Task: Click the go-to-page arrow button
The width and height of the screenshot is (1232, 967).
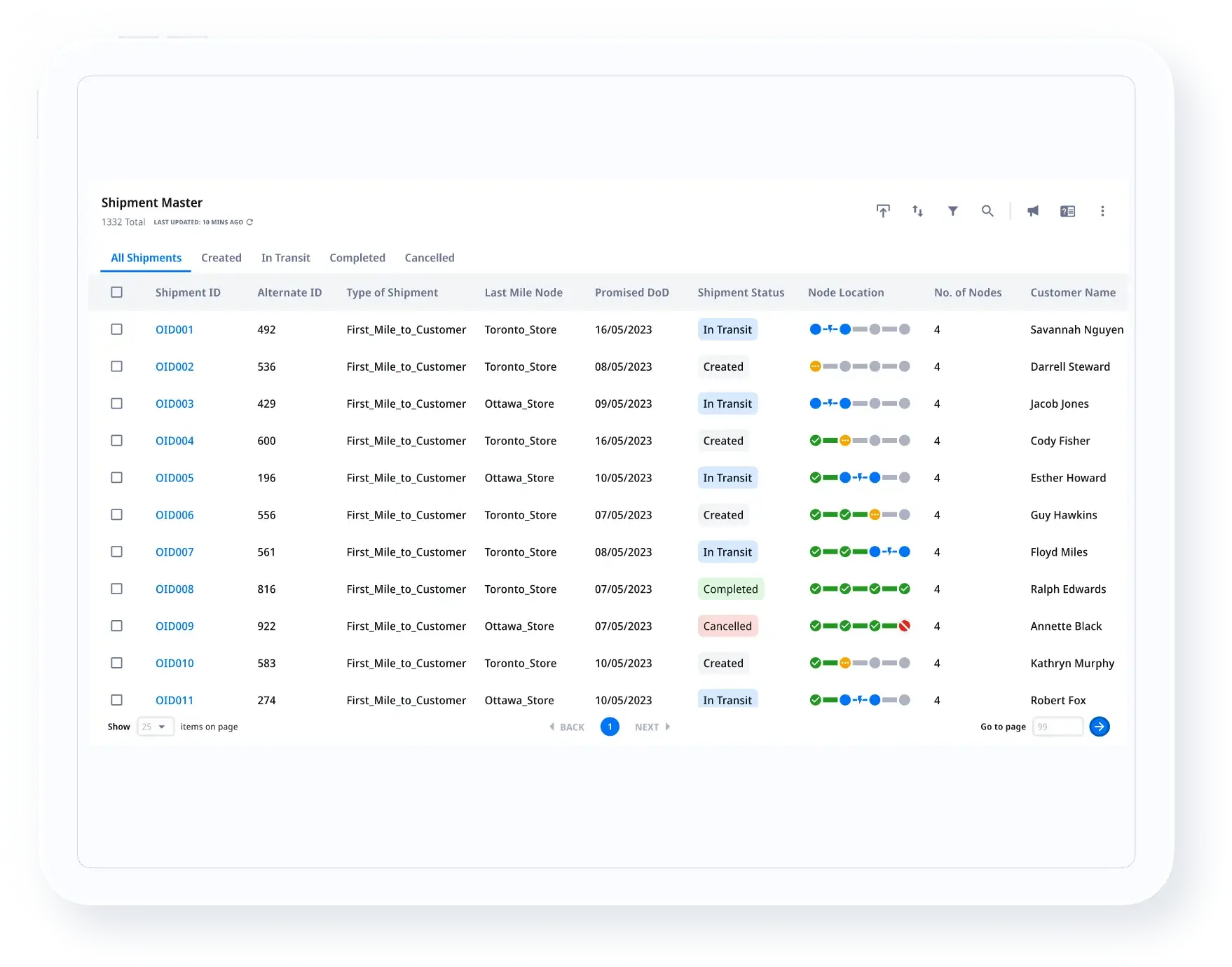Action: 1099,727
